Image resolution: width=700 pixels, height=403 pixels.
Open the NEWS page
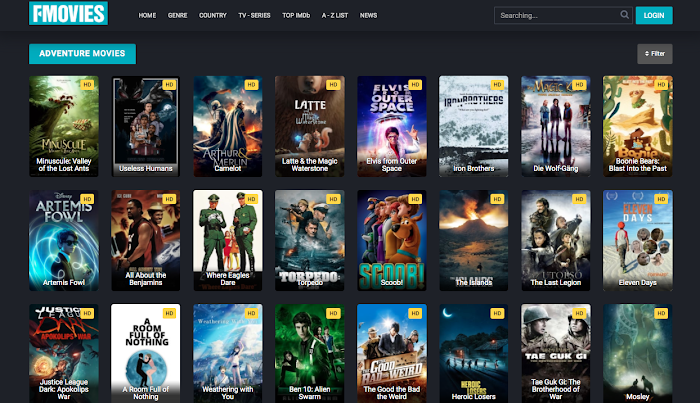pos(368,15)
